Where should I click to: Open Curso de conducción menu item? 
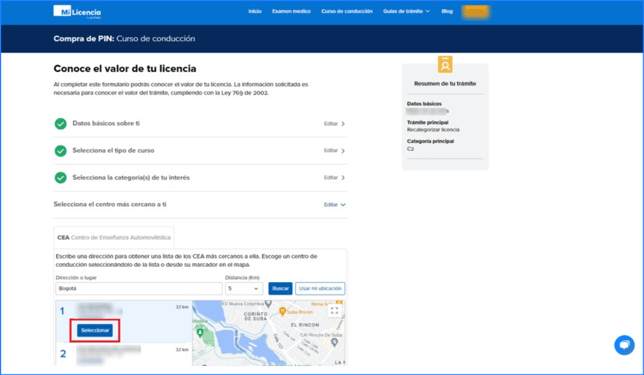[347, 11]
